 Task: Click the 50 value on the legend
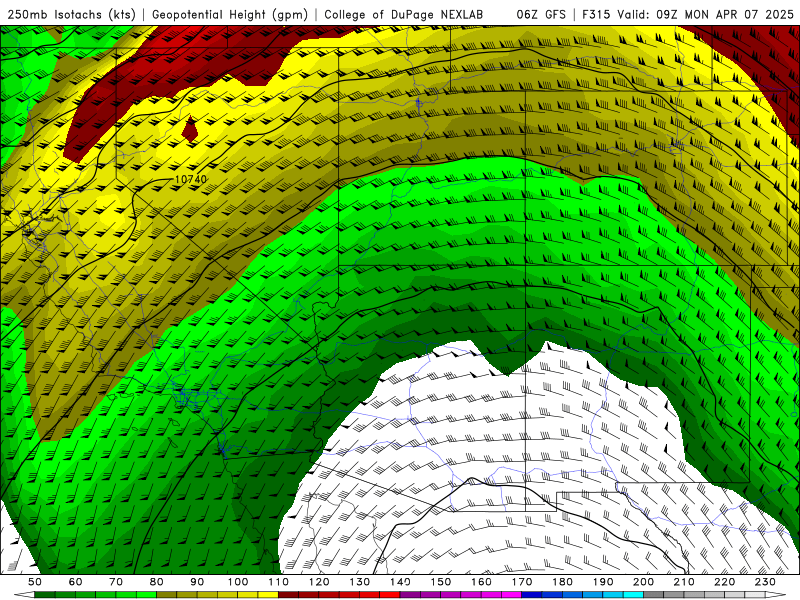pos(35,582)
